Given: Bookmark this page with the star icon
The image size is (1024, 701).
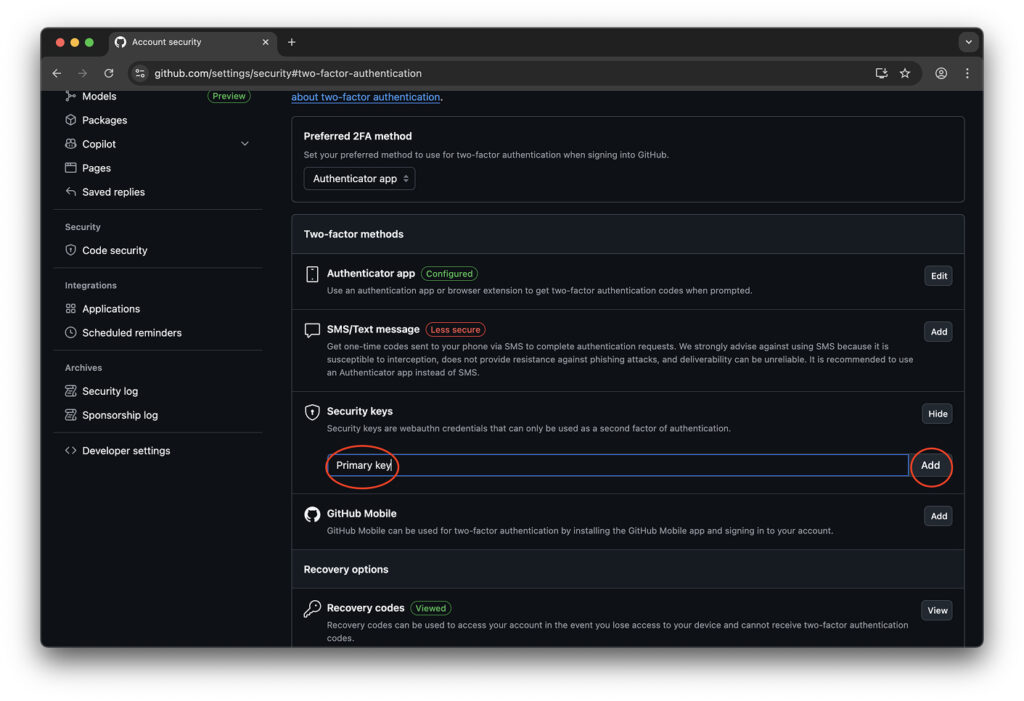Looking at the screenshot, I should [905, 73].
